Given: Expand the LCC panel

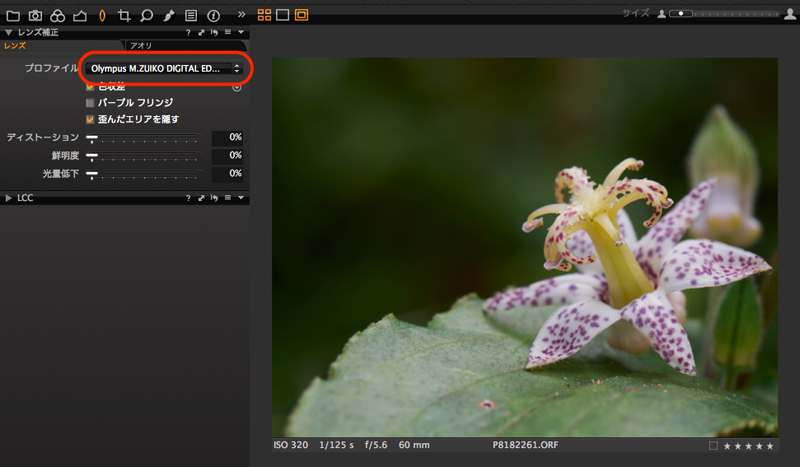Looking at the screenshot, I should [9, 198].
